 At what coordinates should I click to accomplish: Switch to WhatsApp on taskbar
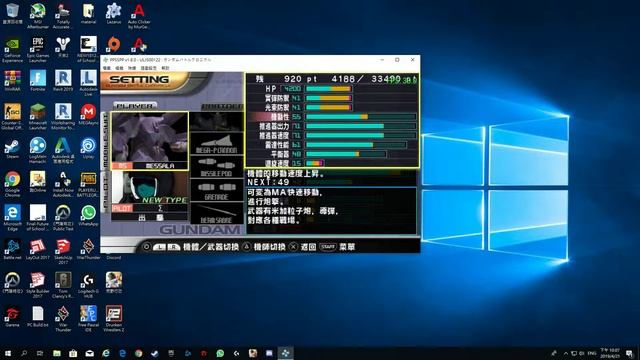point(220,353)
